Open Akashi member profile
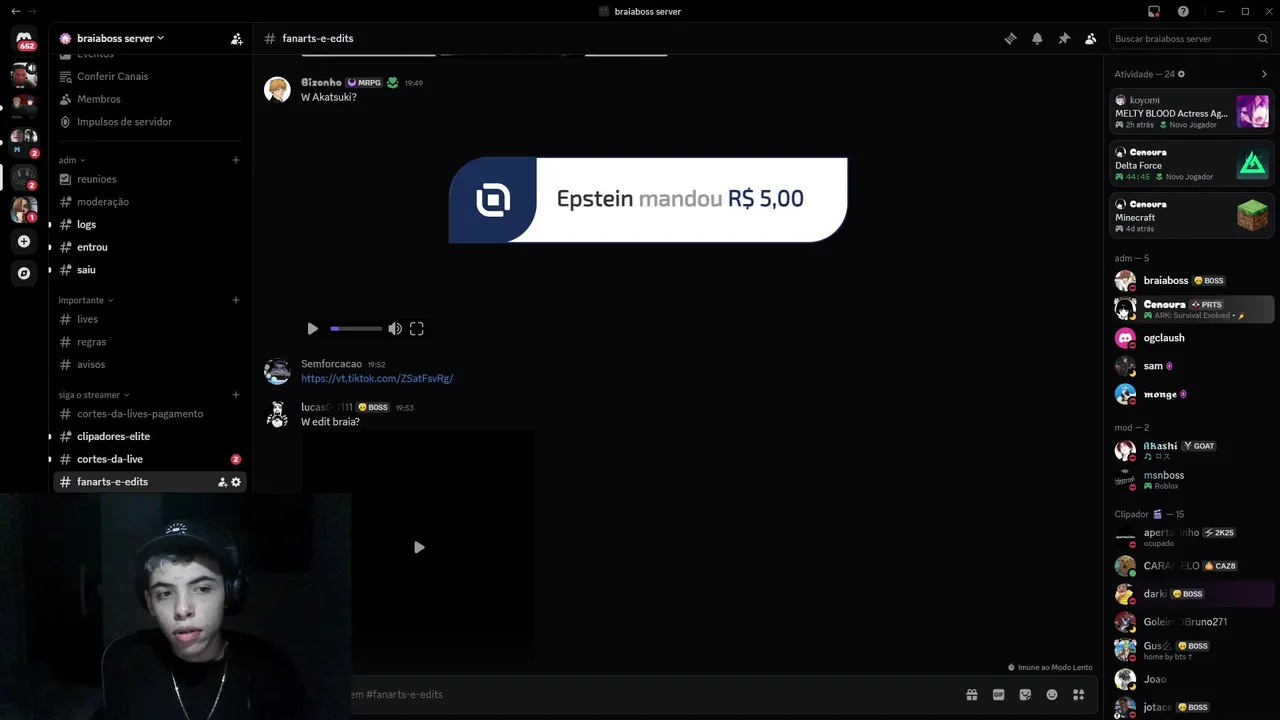The image size is (1280, 720). pyautogui.click(x=1191, y=451)
